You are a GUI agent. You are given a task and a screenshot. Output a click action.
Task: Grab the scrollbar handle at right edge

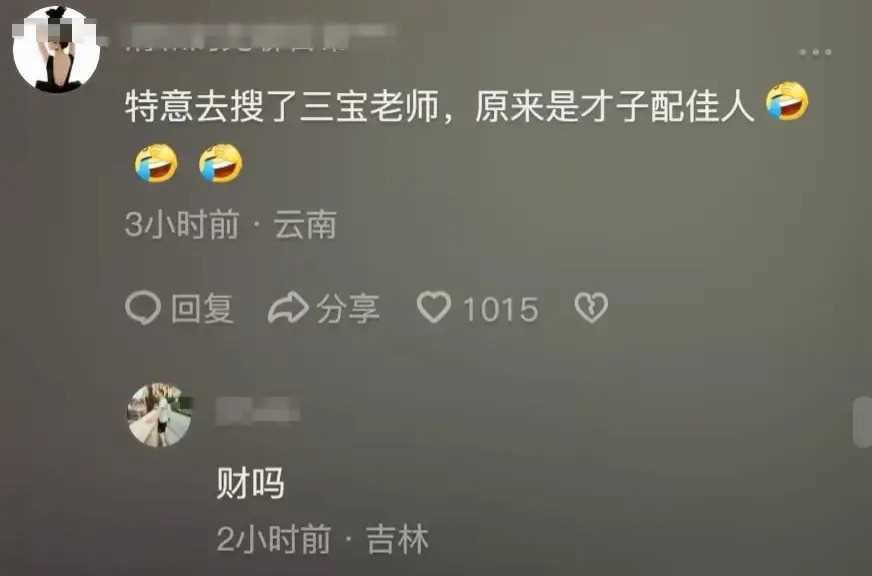(x=863, y=422)
